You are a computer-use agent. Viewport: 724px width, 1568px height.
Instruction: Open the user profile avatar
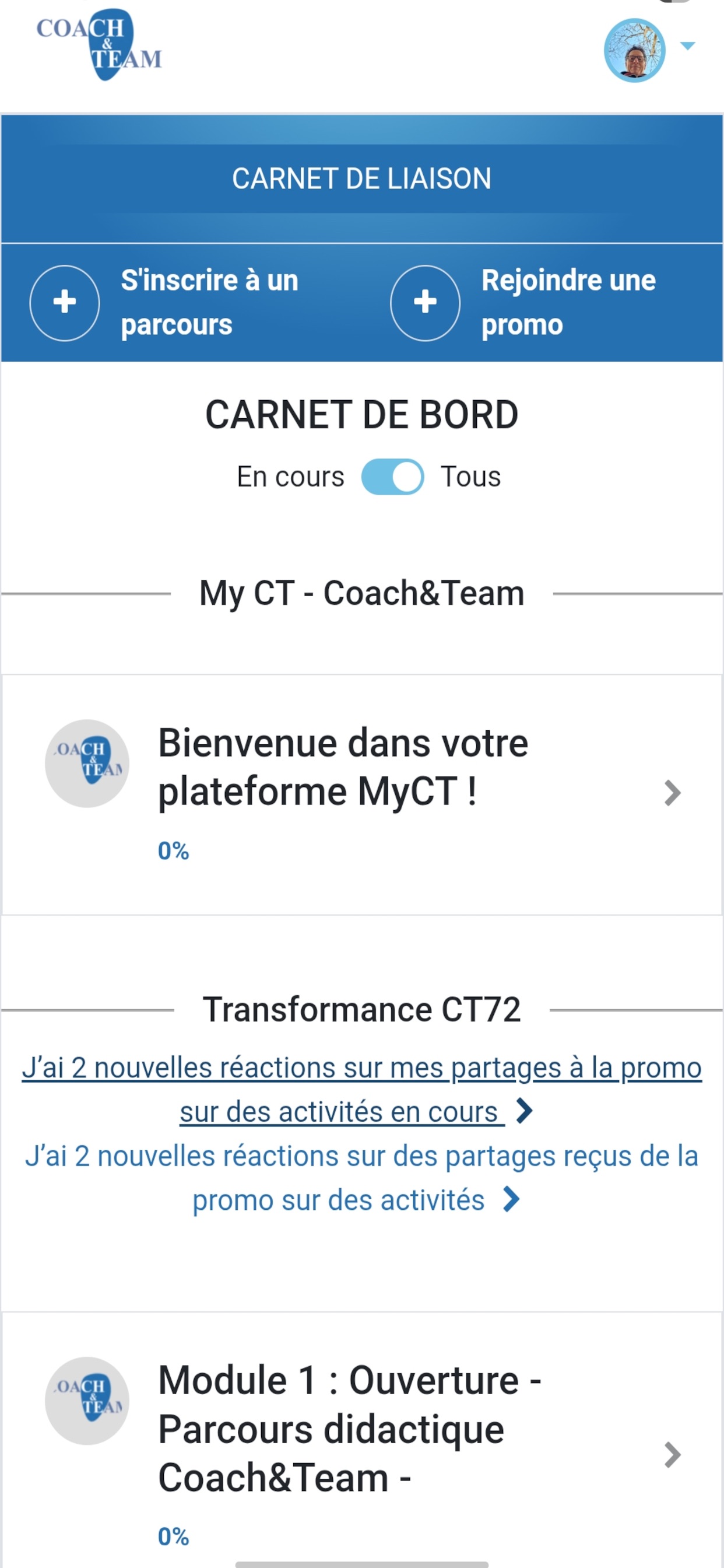click(x=635, y=50)
